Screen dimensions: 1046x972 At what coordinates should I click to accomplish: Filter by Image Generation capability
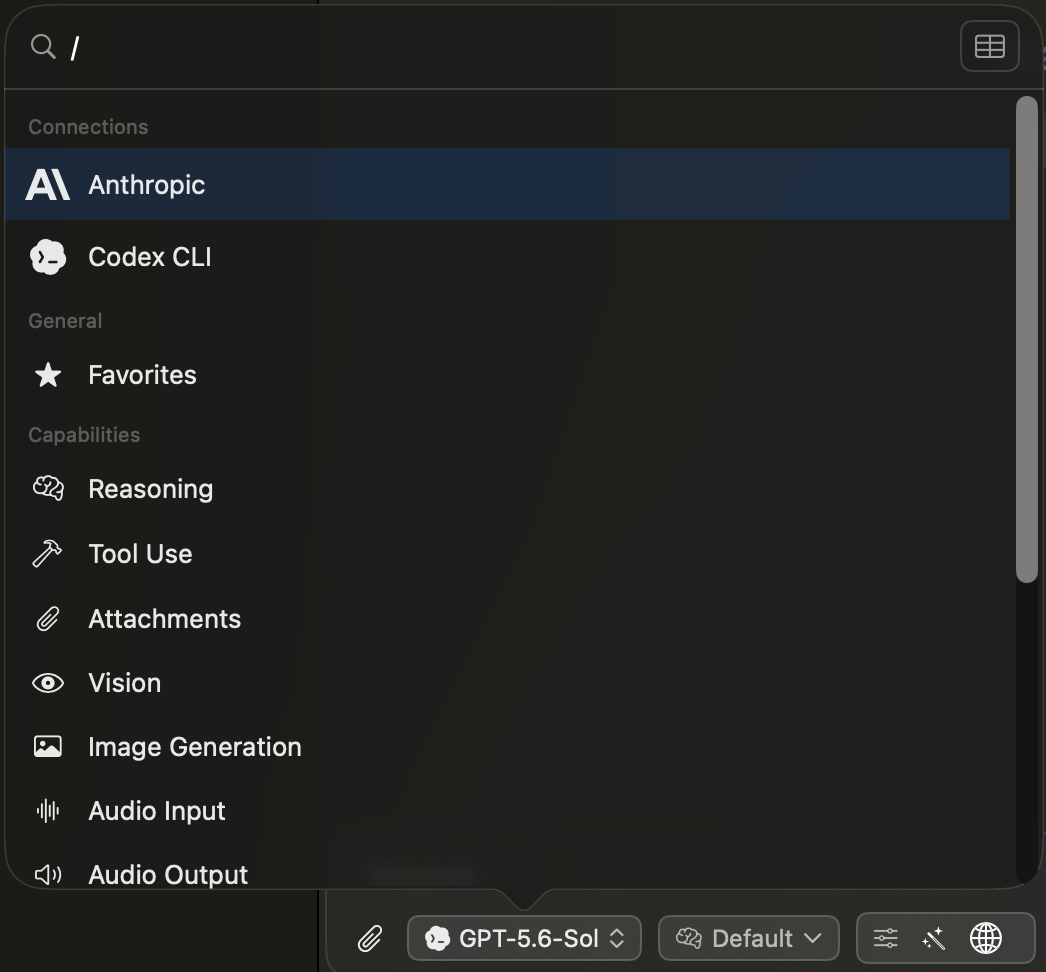click(507, 747)
